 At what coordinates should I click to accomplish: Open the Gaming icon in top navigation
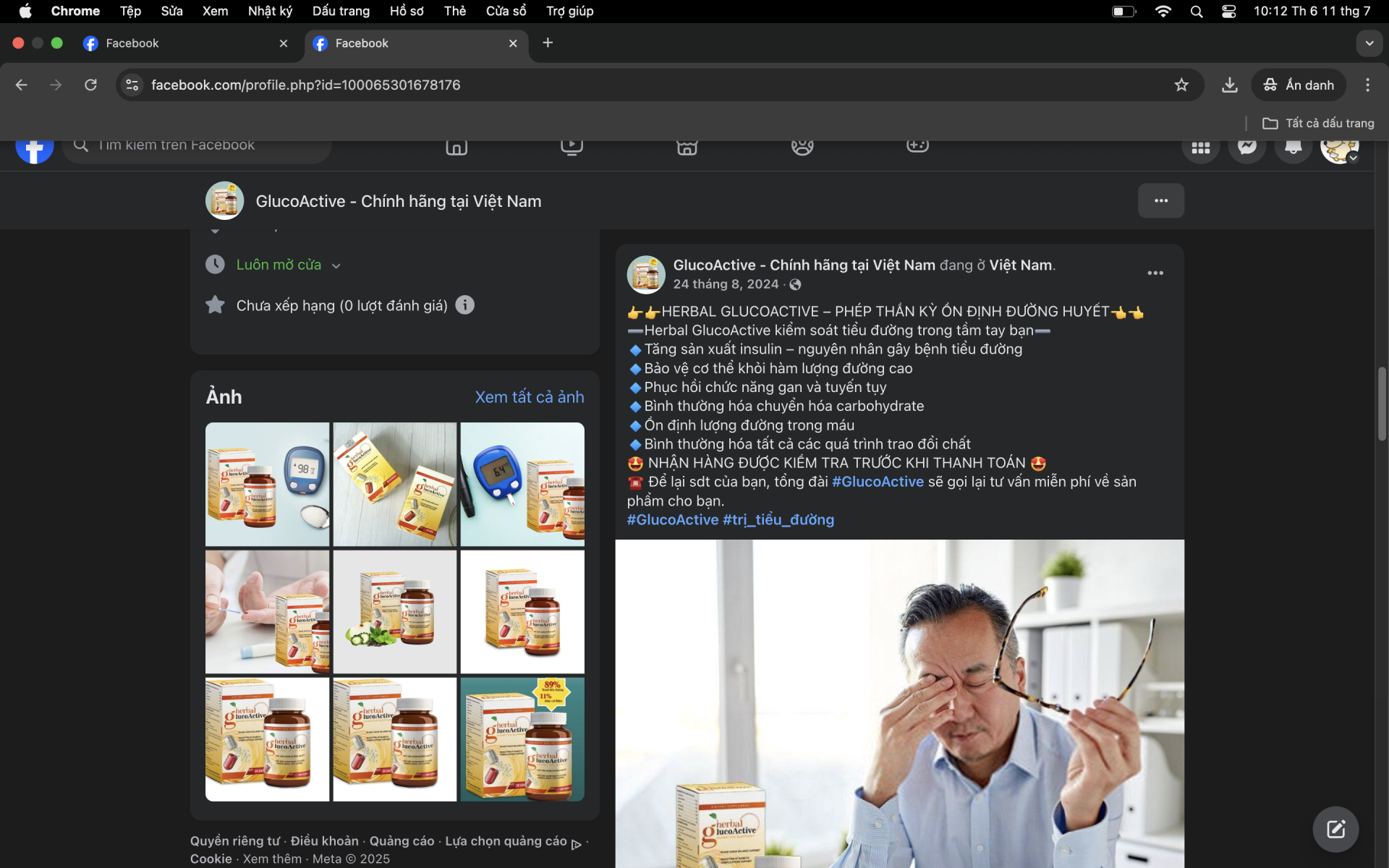(x=917, y=146)
